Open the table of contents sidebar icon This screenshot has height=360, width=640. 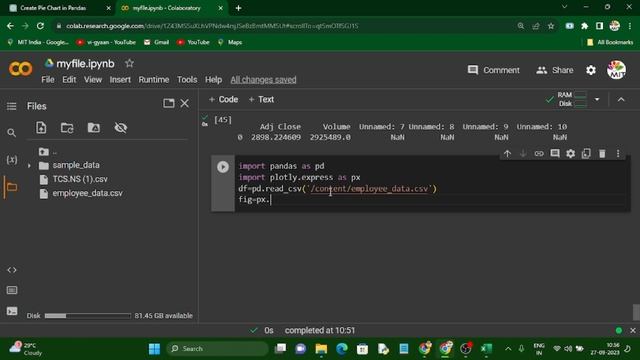(11, 107)
